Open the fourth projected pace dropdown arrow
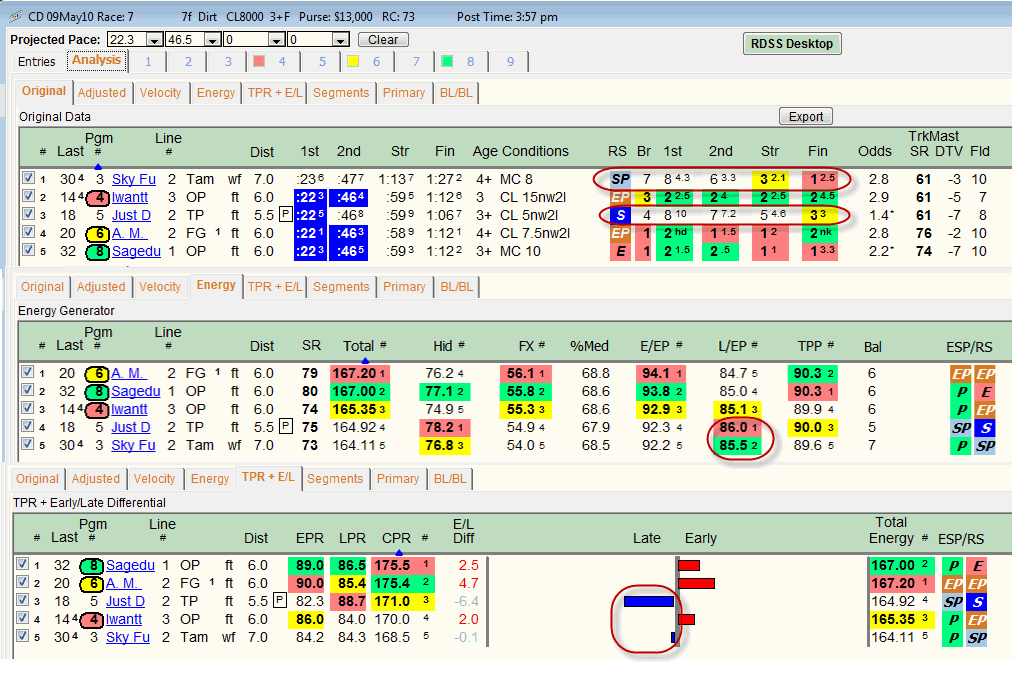This screenshot has height=699, width=1012. [340, 40]
